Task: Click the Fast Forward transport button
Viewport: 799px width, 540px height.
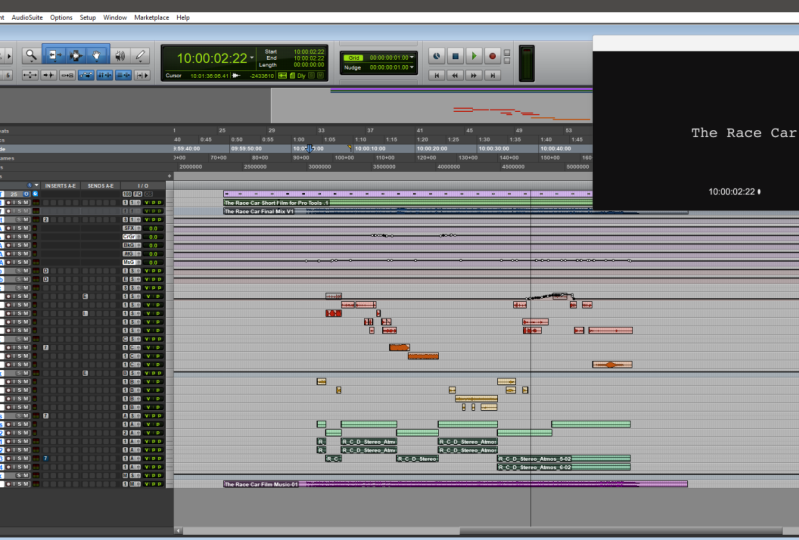Action: [x=474, y=75]
